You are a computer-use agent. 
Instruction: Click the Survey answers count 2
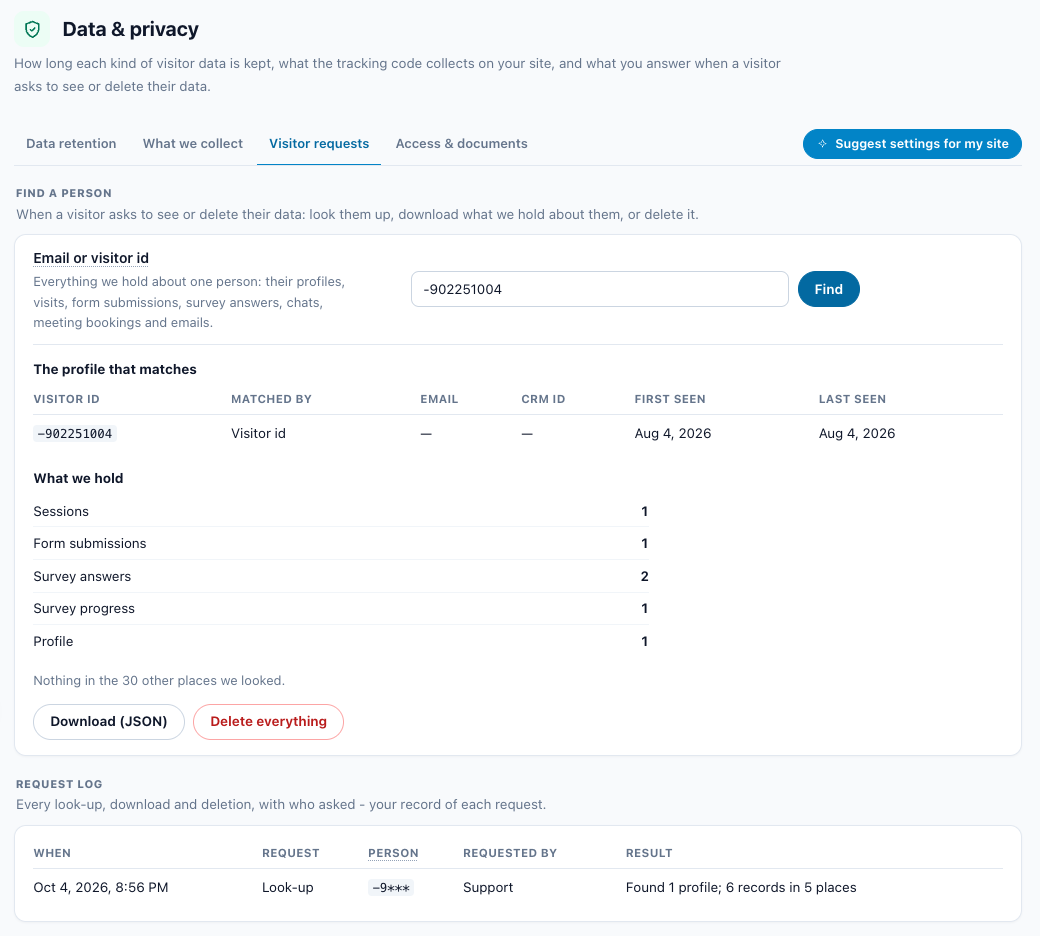coord(645,576)
